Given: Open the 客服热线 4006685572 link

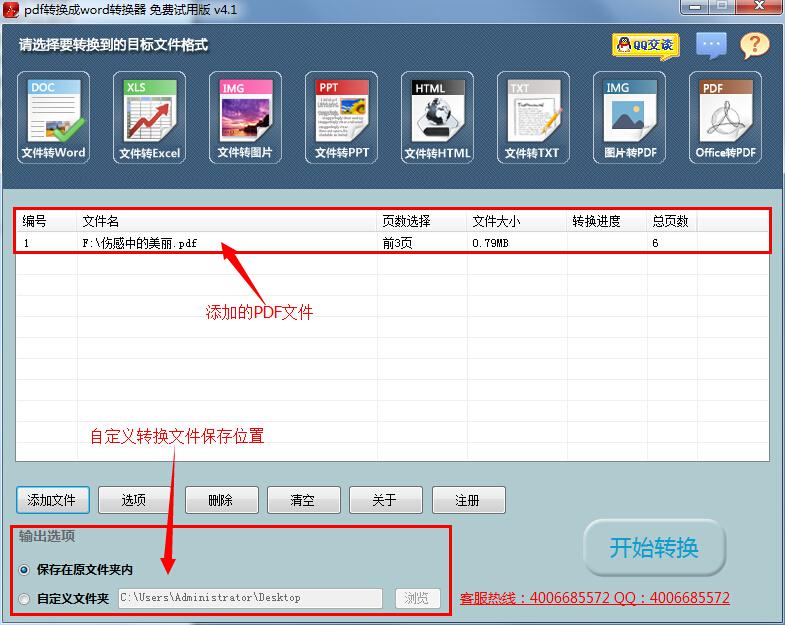Looking at the screenshot, I should click(x=595, y=597).
